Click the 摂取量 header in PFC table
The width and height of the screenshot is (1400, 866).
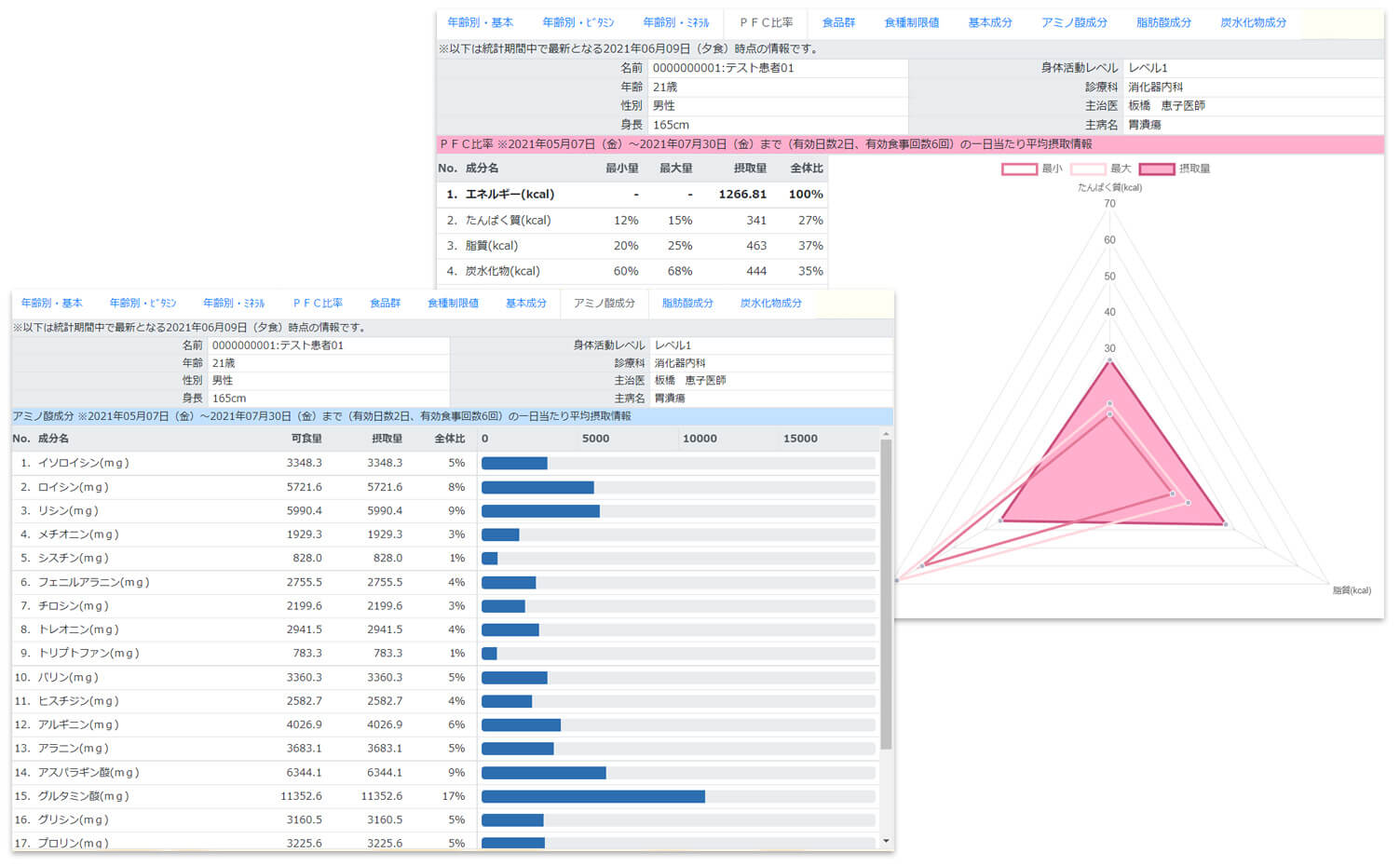pos(749,169)
